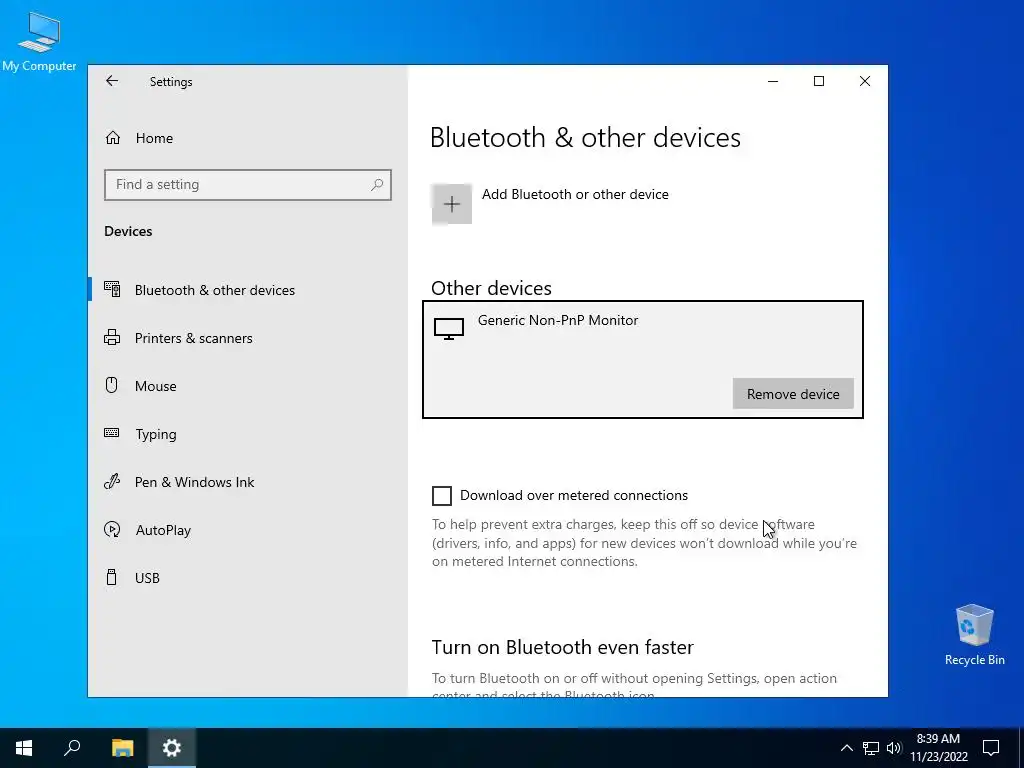Screen dimensions: 1024x768
Task: Select the Printers & scanners icon
Action: click(112, 338)
